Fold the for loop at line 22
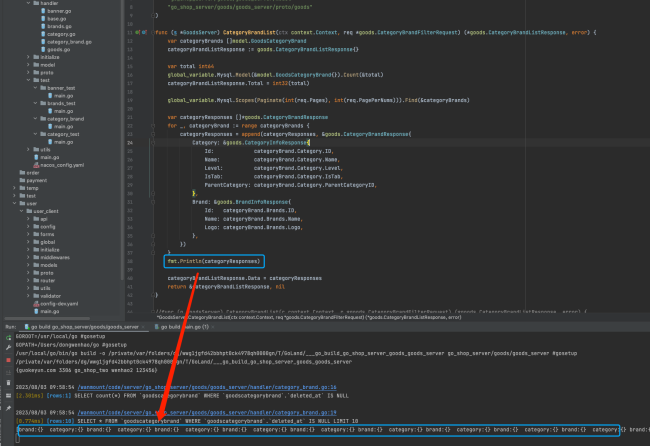 pyautogui.click(x=153, y=126)
